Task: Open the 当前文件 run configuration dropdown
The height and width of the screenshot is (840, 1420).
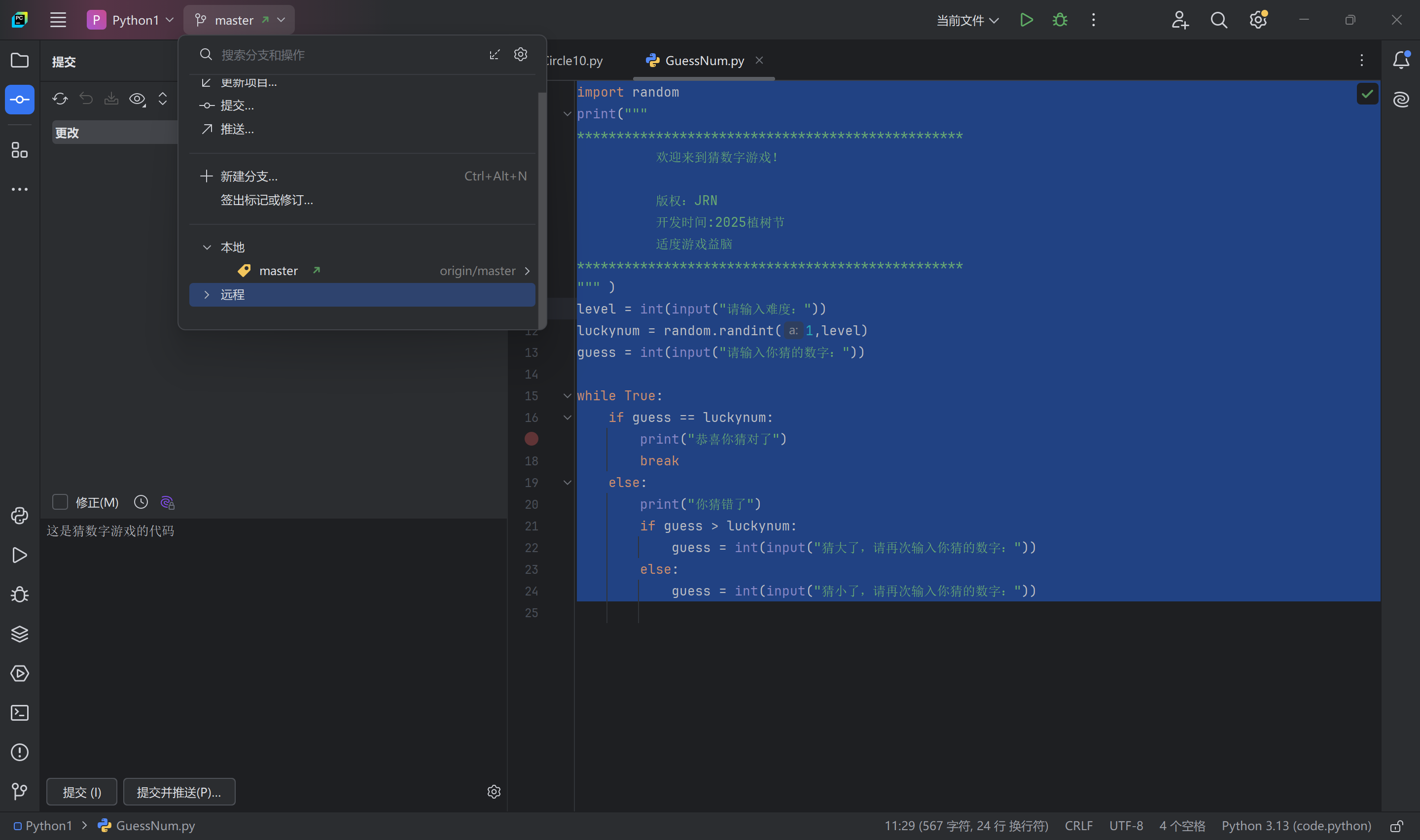Action: (967, 20)
